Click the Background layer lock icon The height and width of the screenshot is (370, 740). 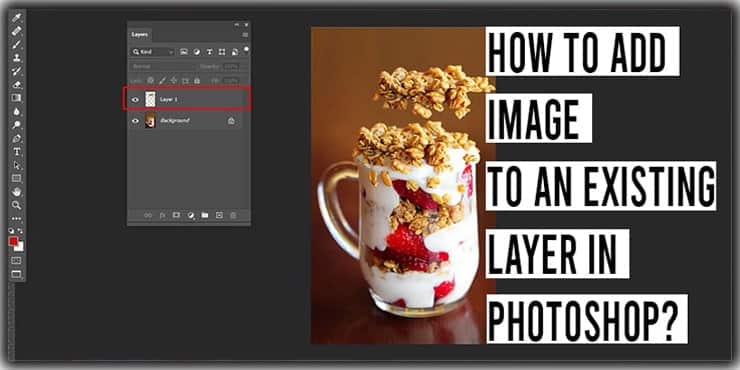[x=231, y=121]
